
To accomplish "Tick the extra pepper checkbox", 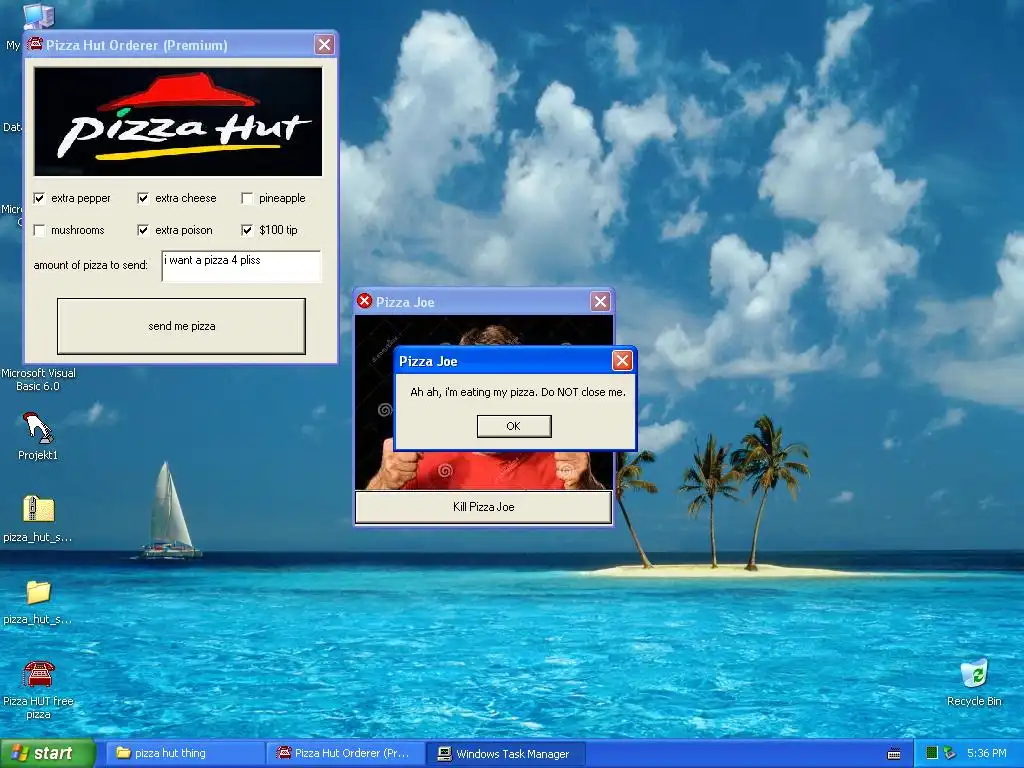I will pos(39,198).
